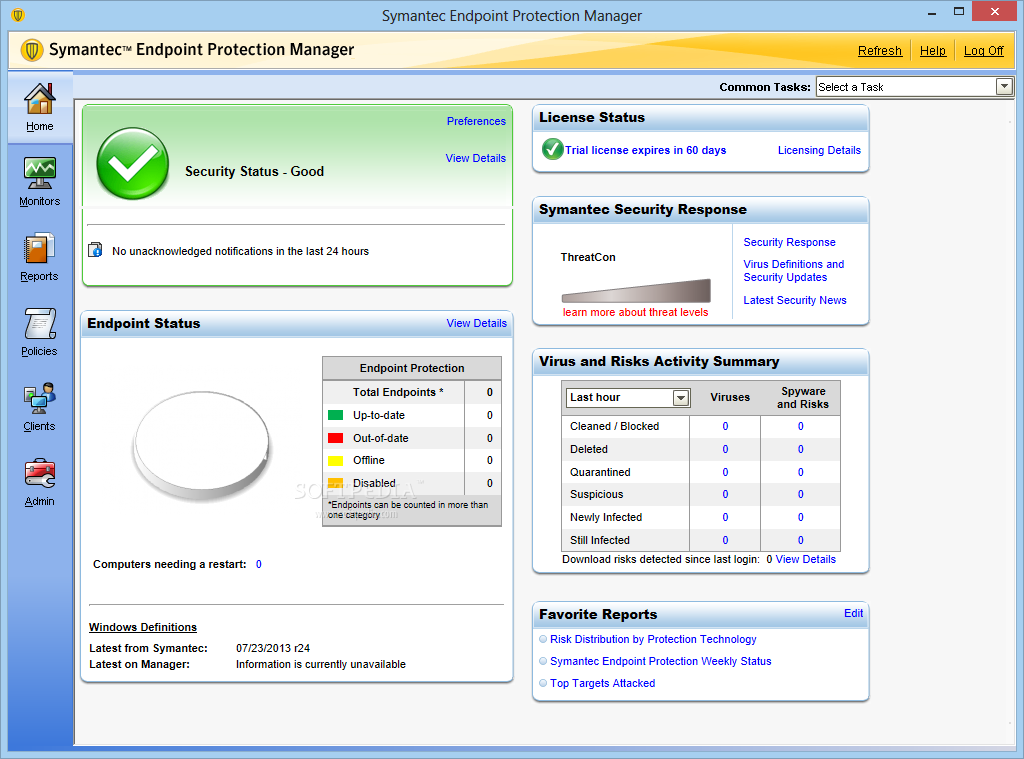Open the Clients page icon
1024x759 pixels.
39,404
